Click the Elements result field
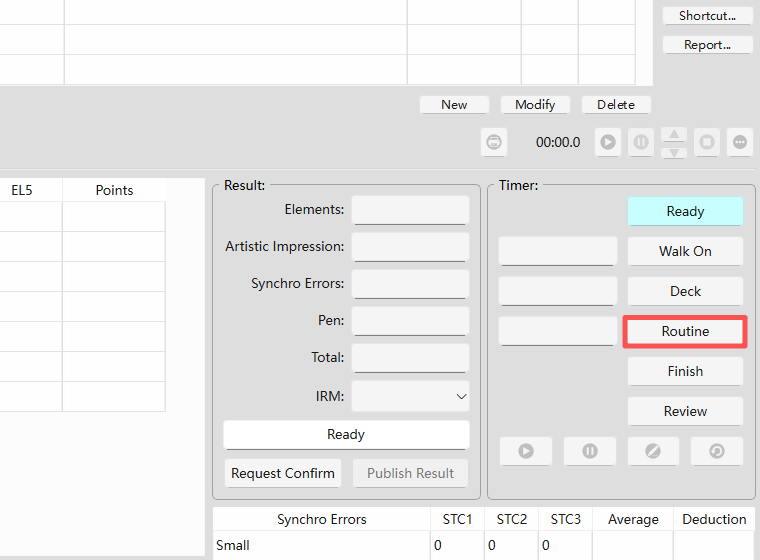This screenshot has width=760, height=560. click(x=411, y=210)
